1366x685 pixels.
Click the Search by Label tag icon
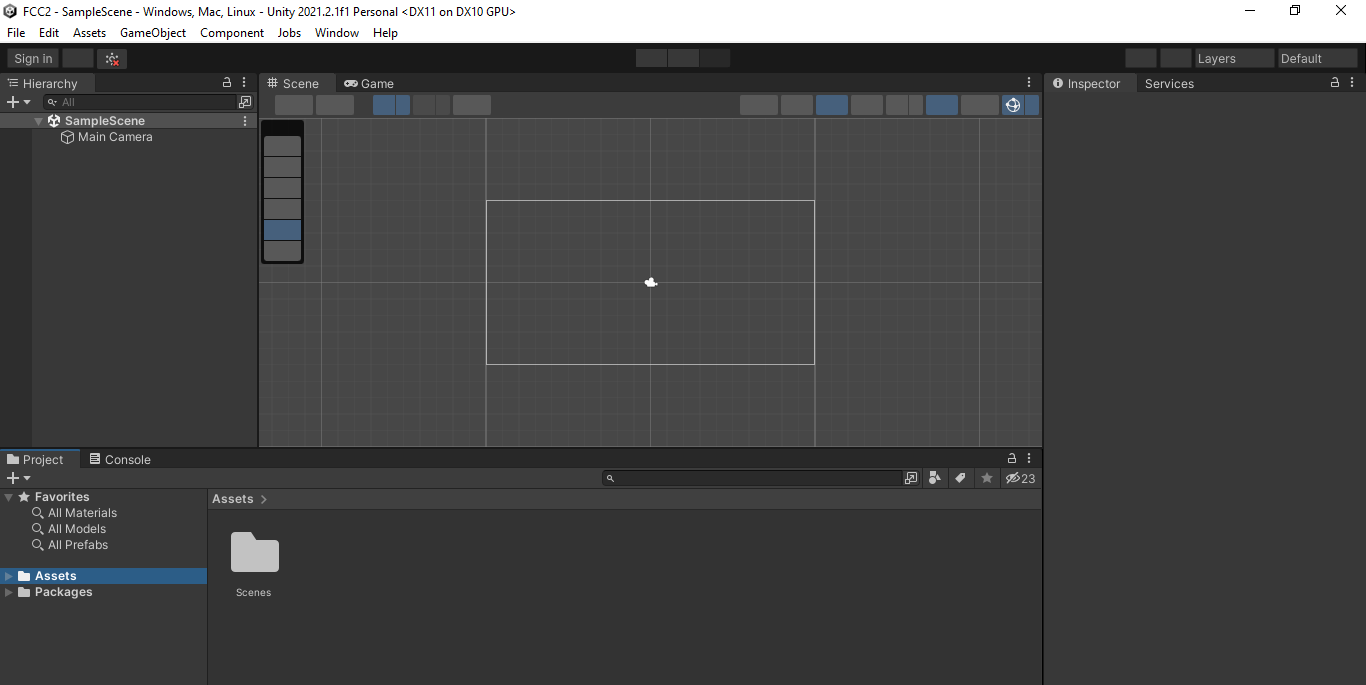[960, 478]
